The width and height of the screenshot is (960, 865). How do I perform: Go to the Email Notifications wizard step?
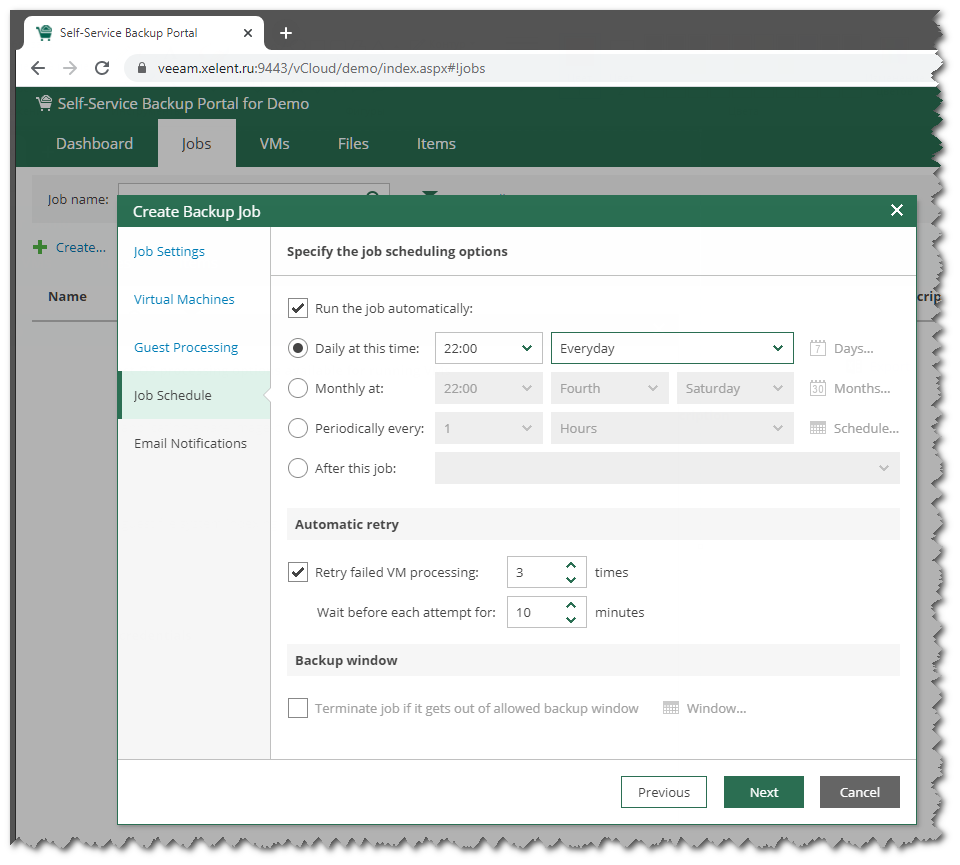(190, 443)
